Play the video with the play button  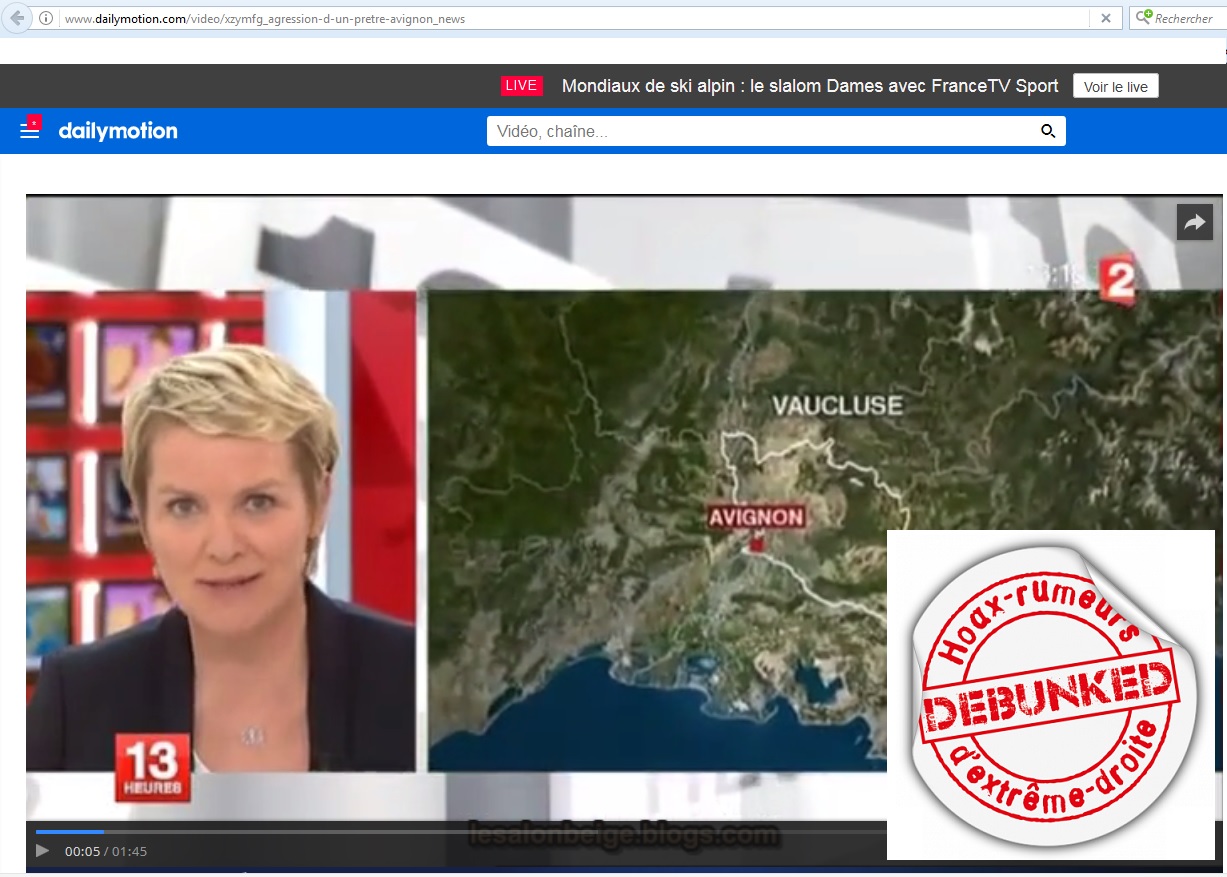point(42,851)
